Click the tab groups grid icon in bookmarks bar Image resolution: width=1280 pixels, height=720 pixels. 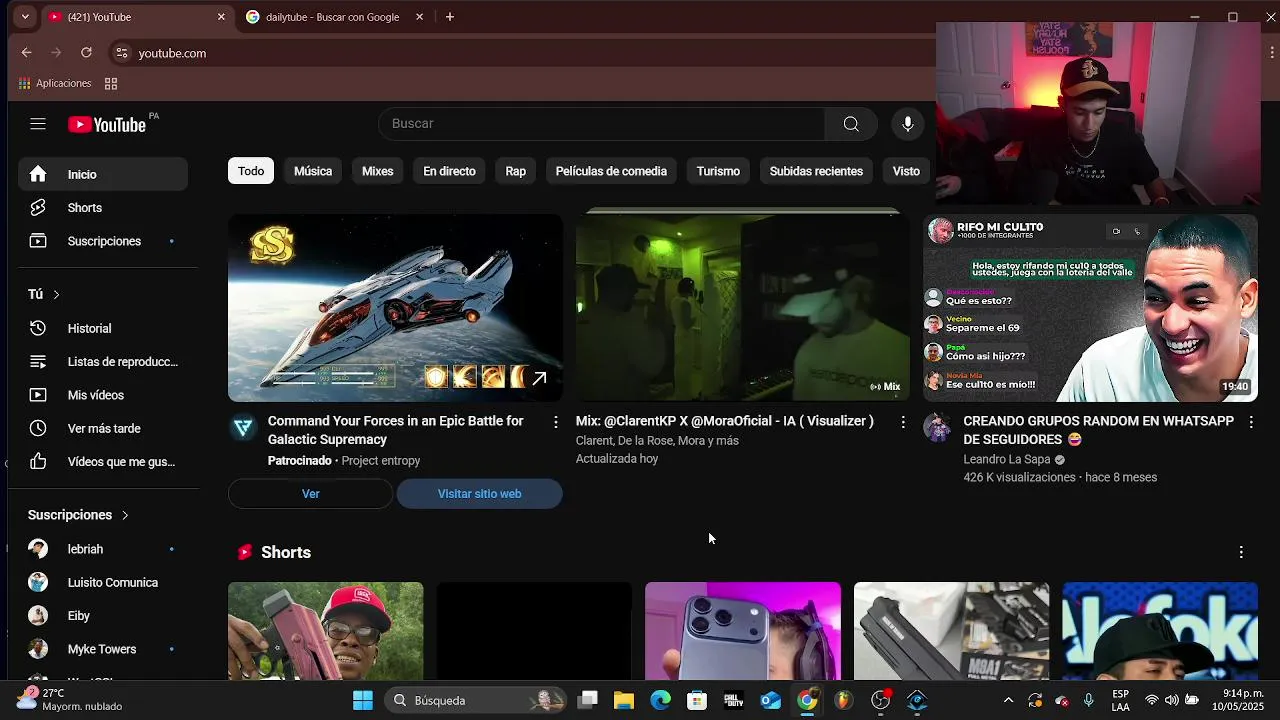pyautogui.click(x=111, y=83)
